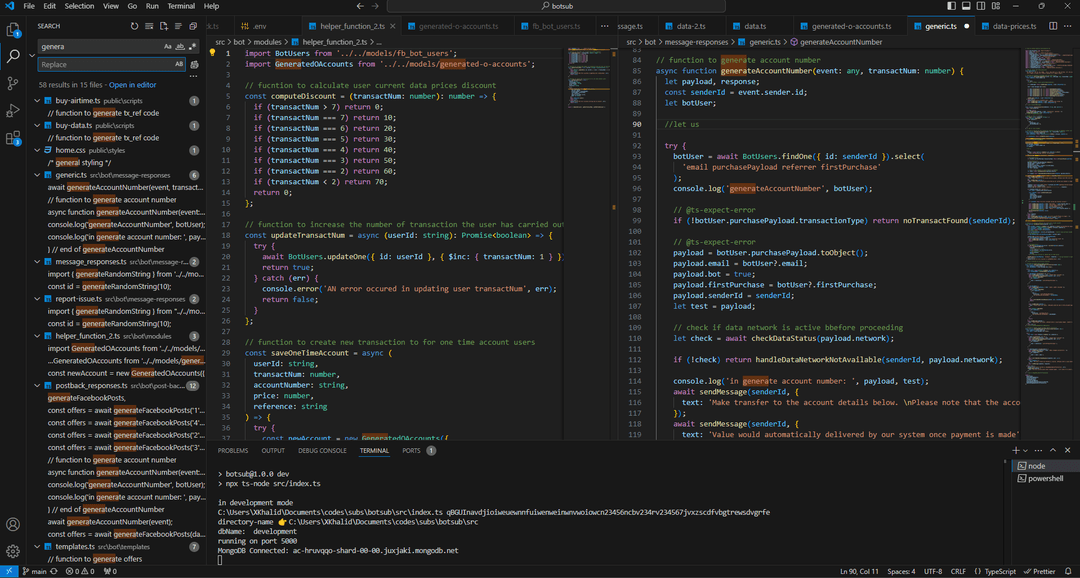Image resolution: width=1080 pixels, height=578 pixels.
Task: Clear the search results
Action: coord(149,26)
